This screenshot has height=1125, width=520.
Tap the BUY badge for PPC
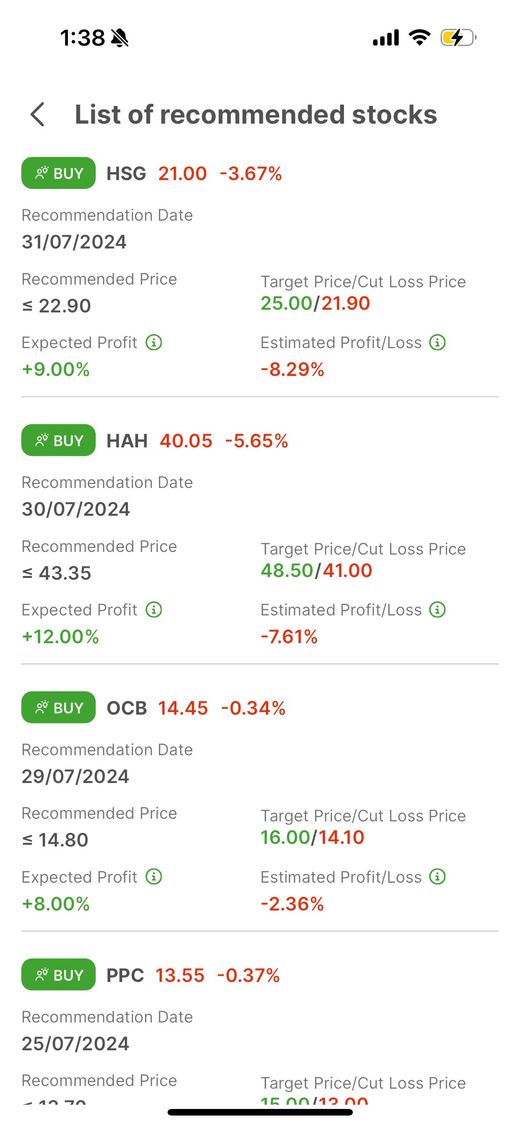(58, 975)
